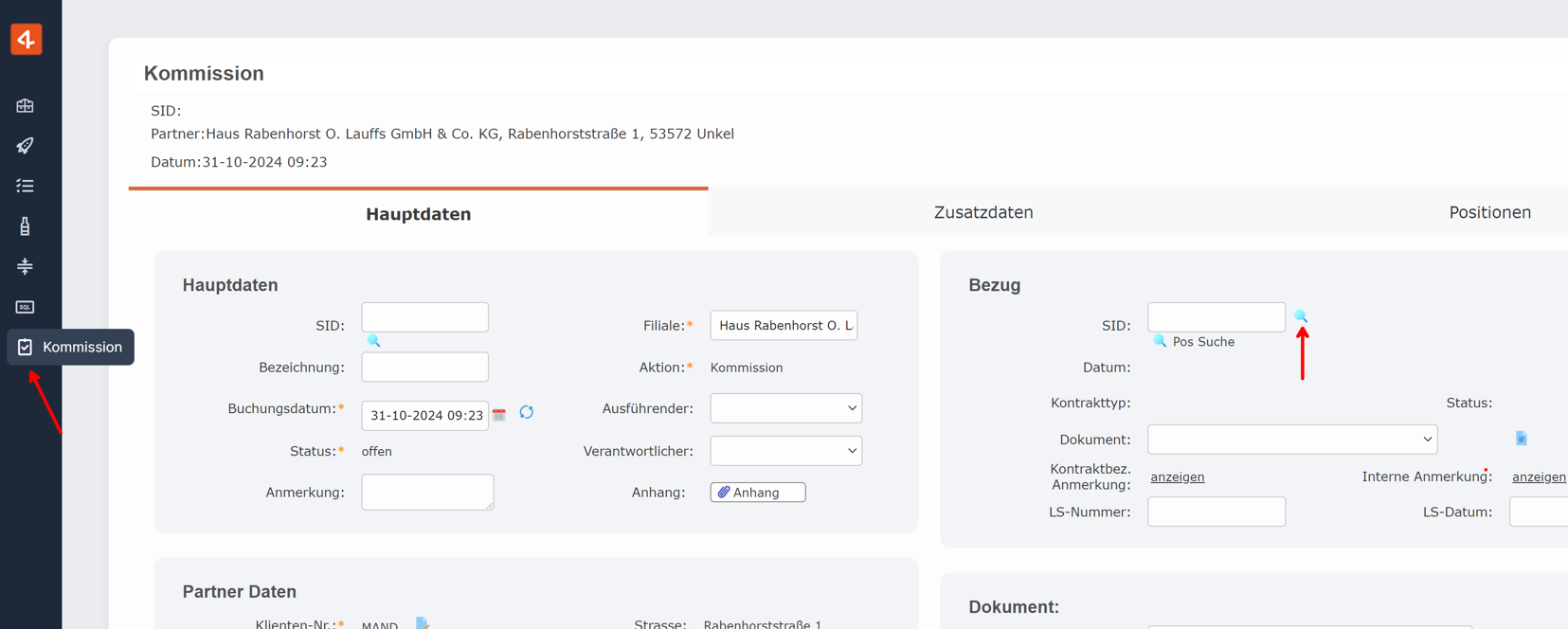Open the Dokument dropdown in Bezug

click(1292, 440)
